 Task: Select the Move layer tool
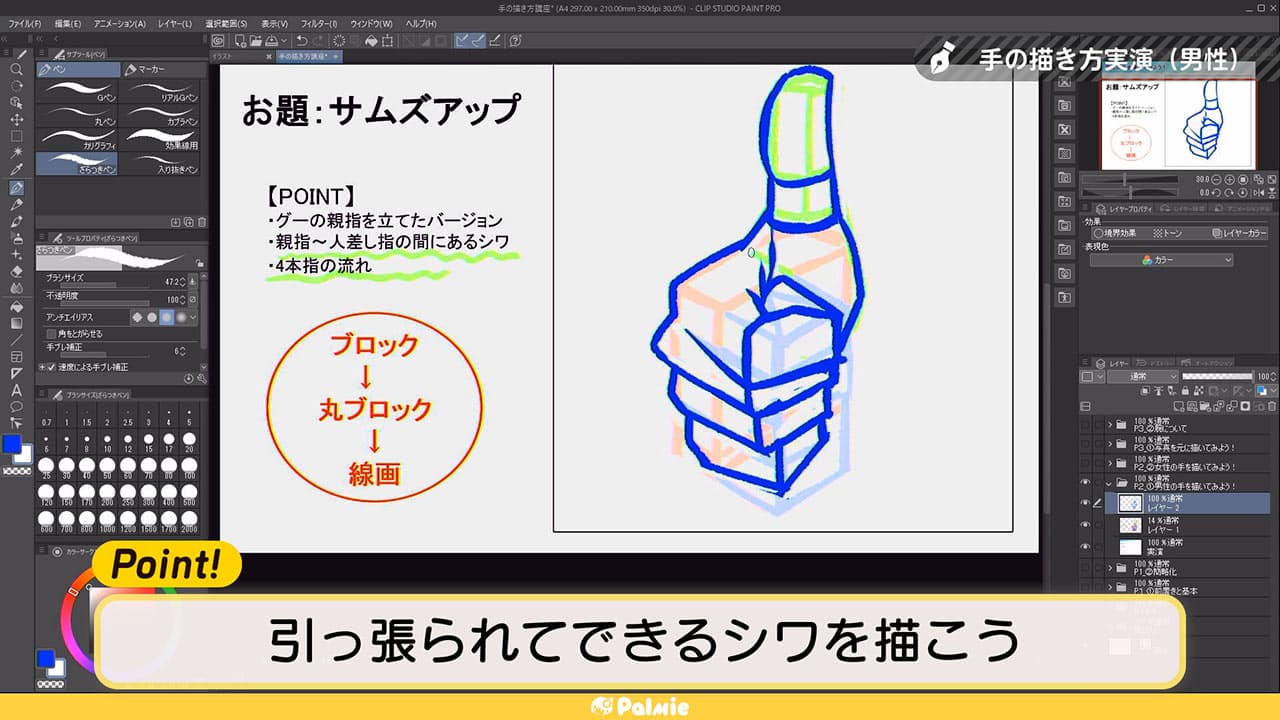[16, 119]
